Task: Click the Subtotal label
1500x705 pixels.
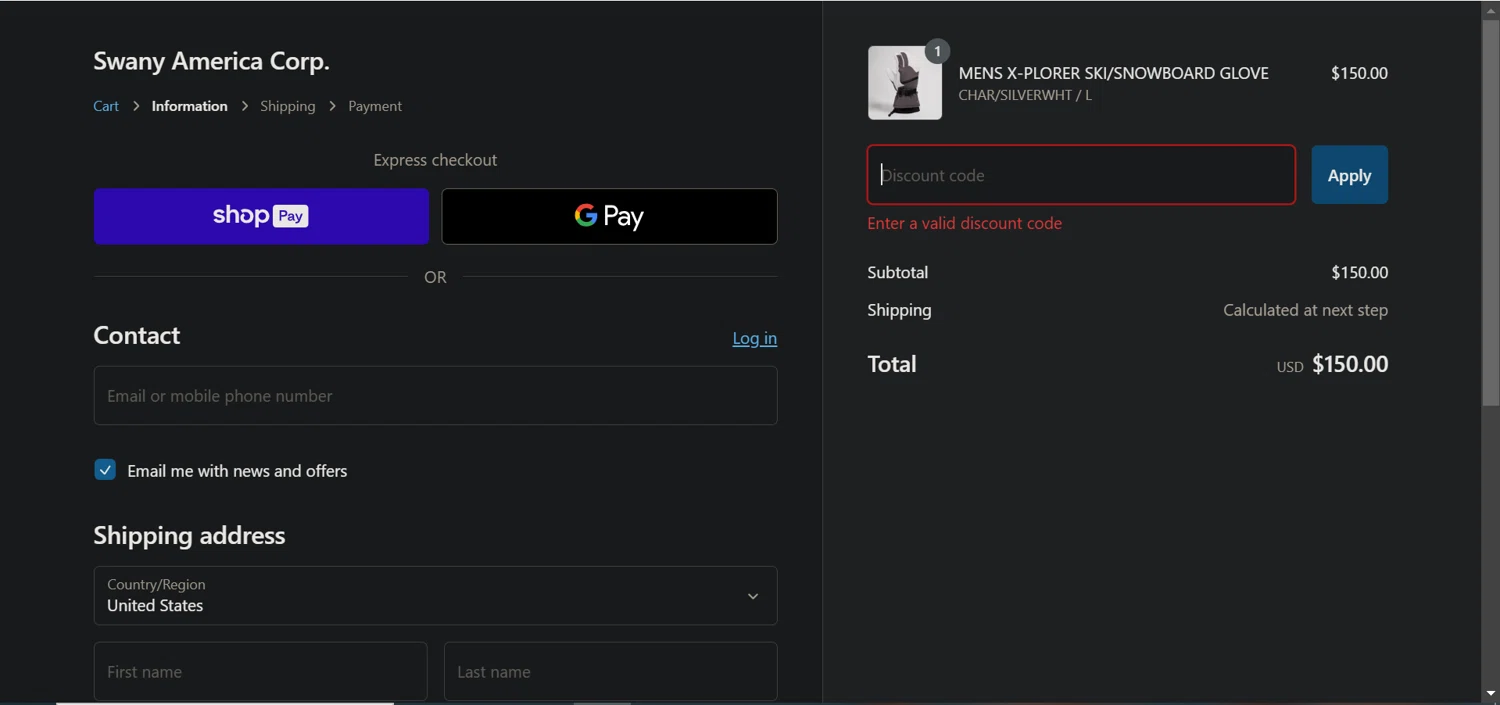Action: pyautogui.click(x=897, y=272)
